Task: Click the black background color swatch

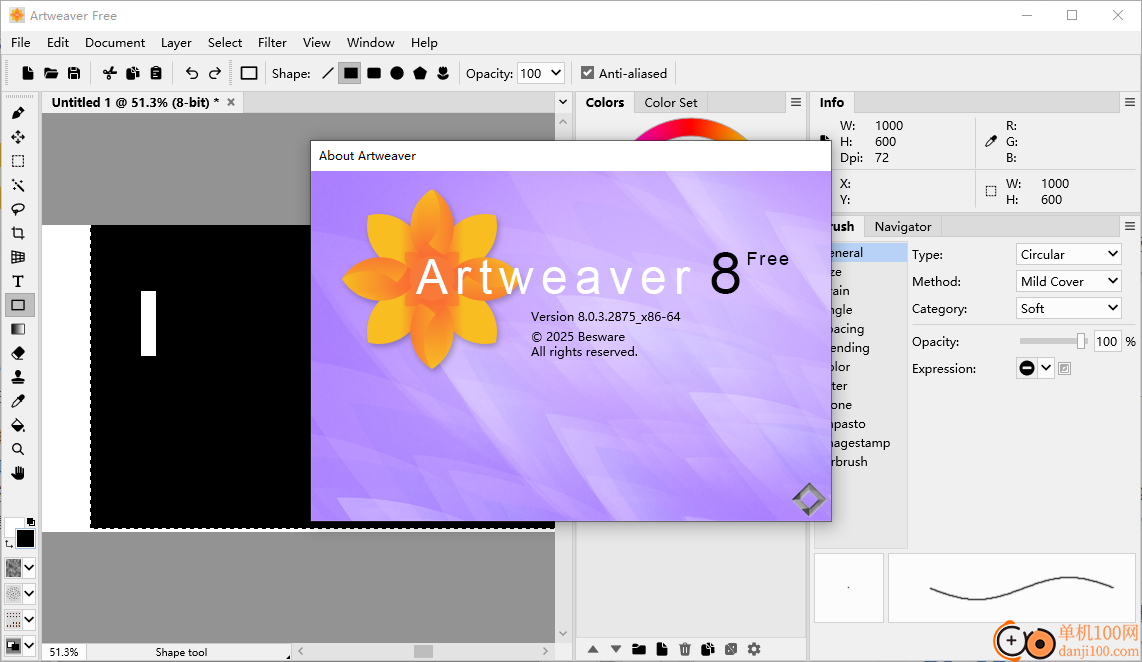Action: pos(25,539)
